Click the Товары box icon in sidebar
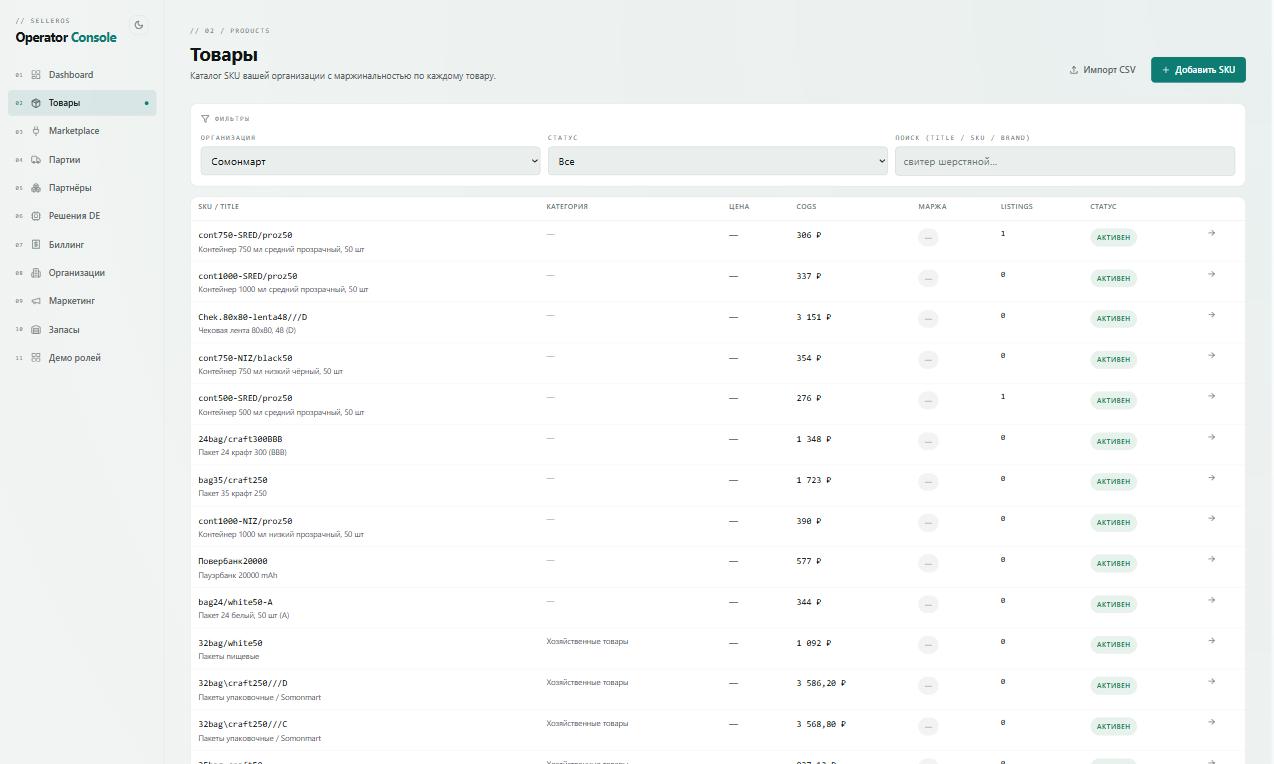This screenshot has width=1274, height=764. (x=36, y=103)
